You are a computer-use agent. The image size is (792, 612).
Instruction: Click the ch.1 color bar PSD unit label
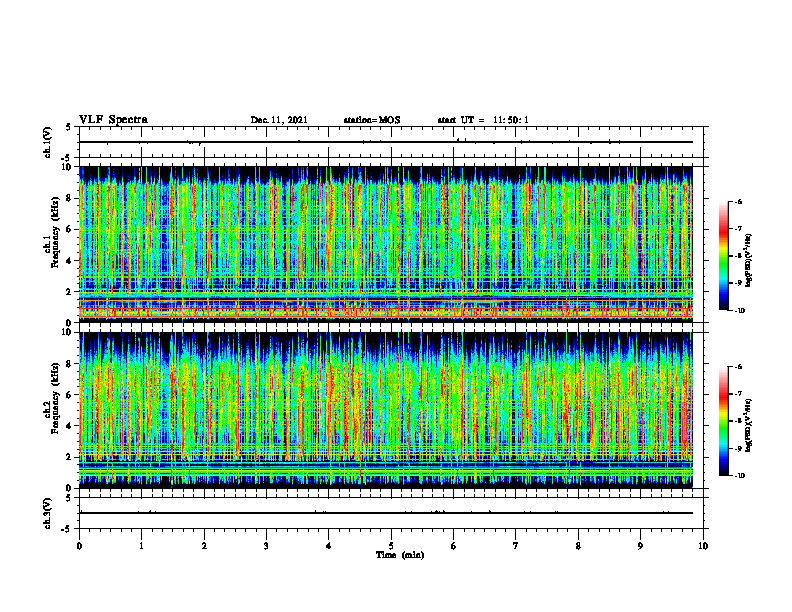pos(749,261)
